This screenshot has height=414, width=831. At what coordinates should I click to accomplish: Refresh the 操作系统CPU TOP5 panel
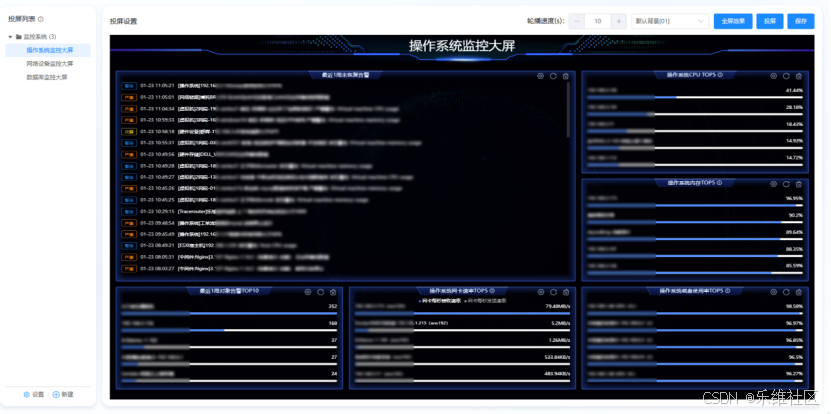786,76
